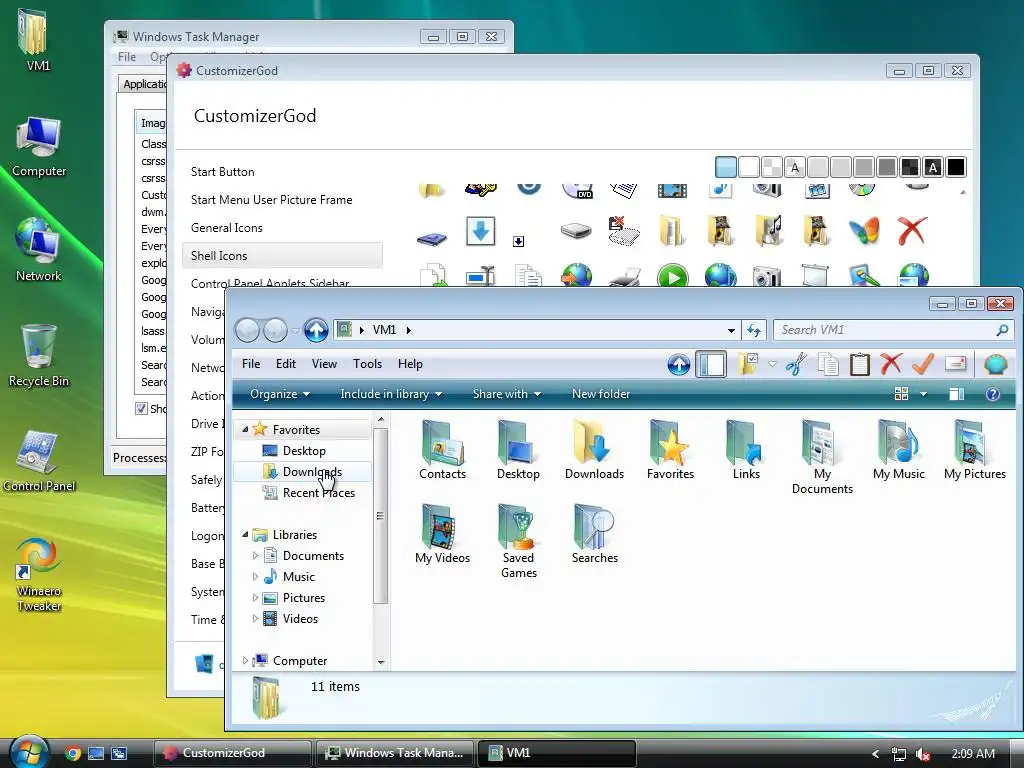Pick the light blue background swatch in CustomizerGod
This screenshot has height=768, width=1024.
point(726,167)
